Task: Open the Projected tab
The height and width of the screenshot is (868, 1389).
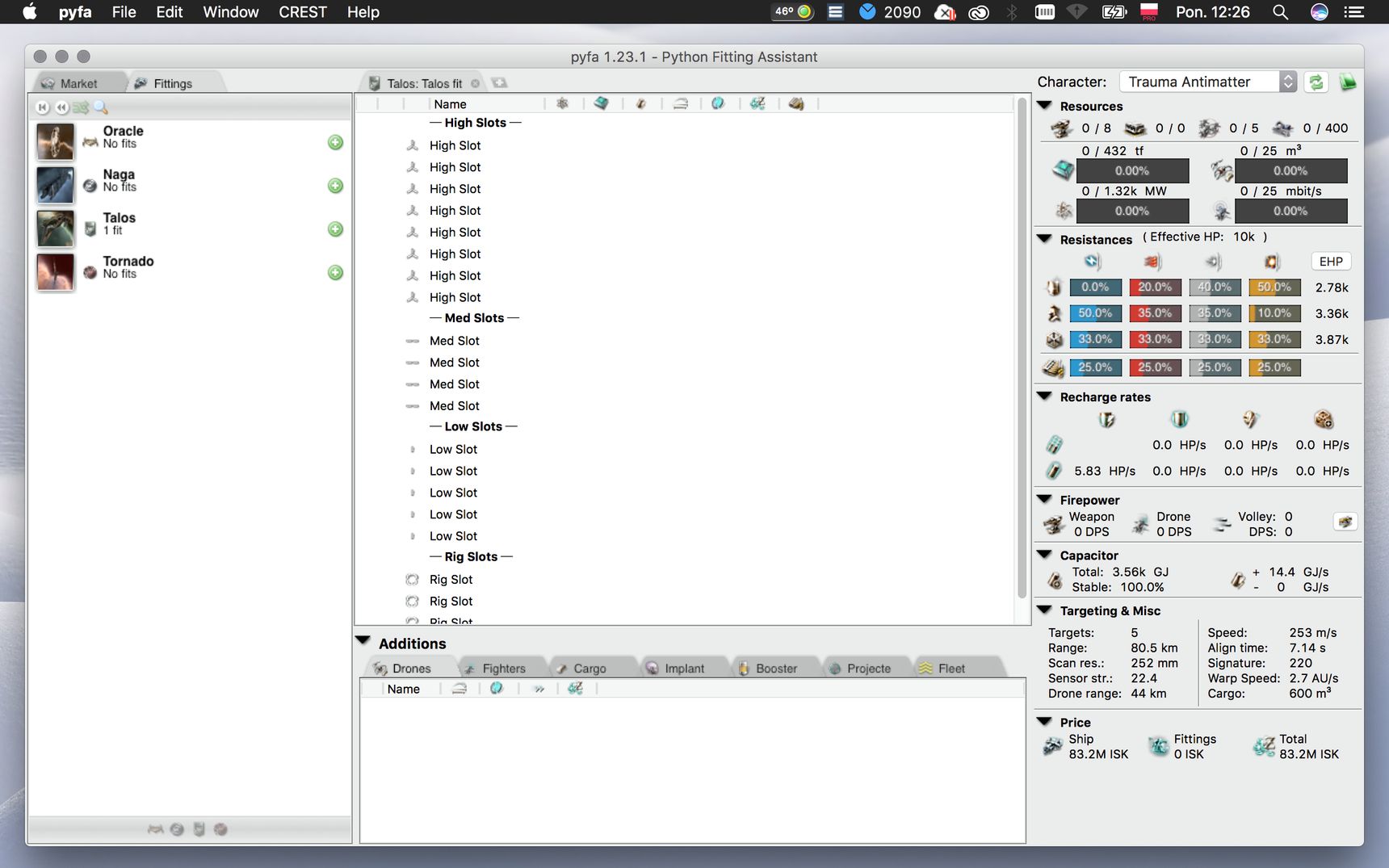Action: 868,669
